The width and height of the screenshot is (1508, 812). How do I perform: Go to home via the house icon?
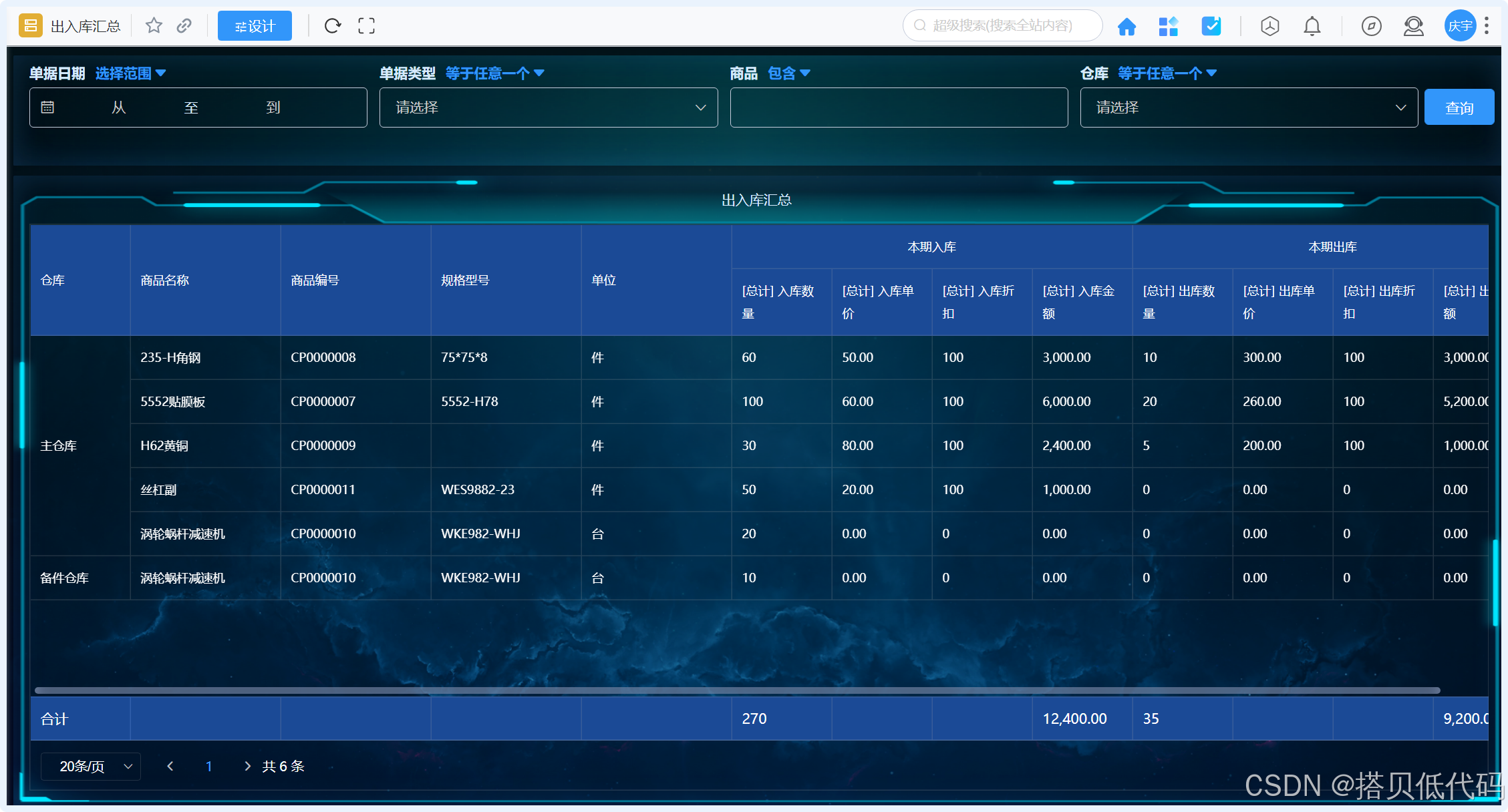[x=1126, y=26]
